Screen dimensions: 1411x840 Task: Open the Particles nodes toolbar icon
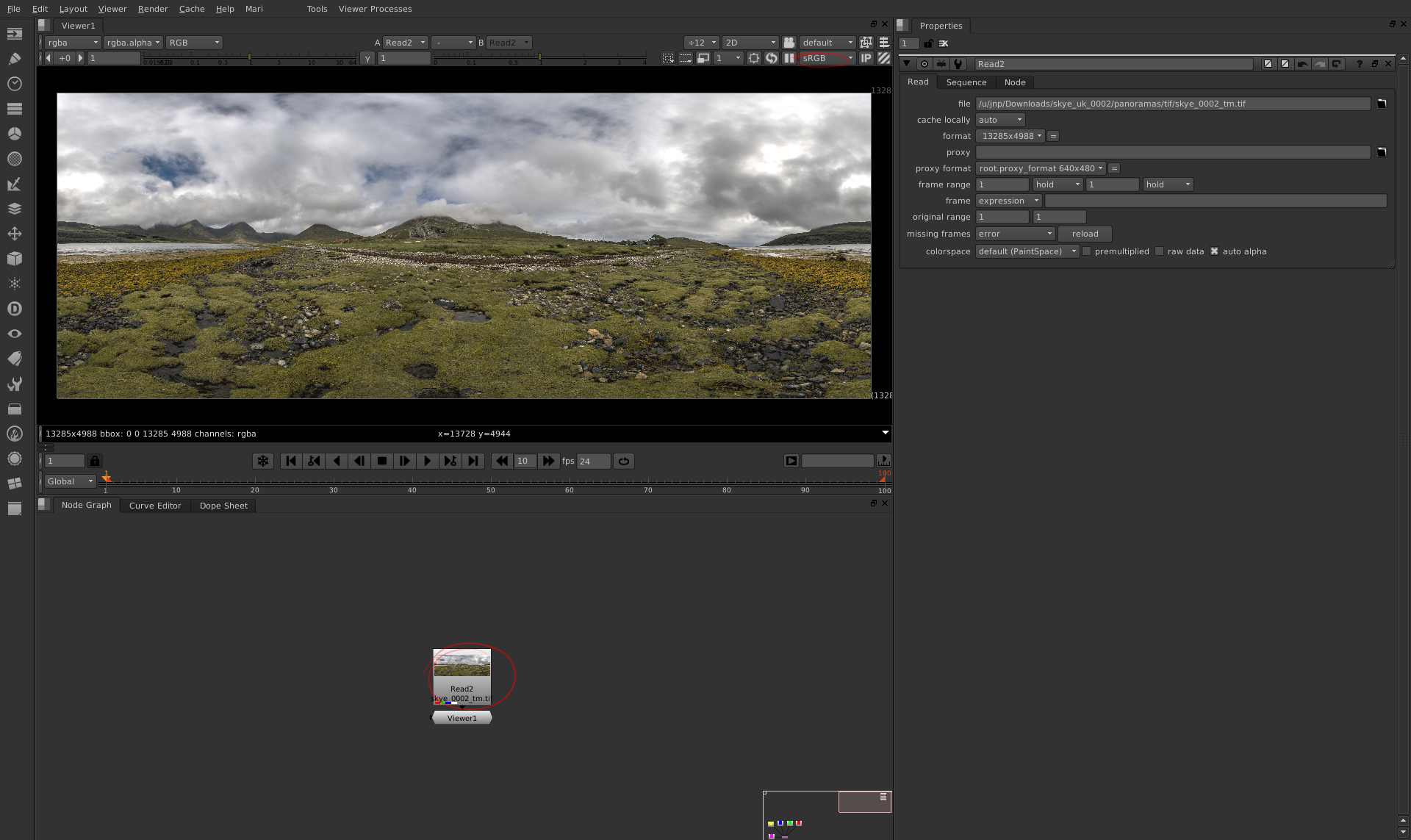click(14, 284)
